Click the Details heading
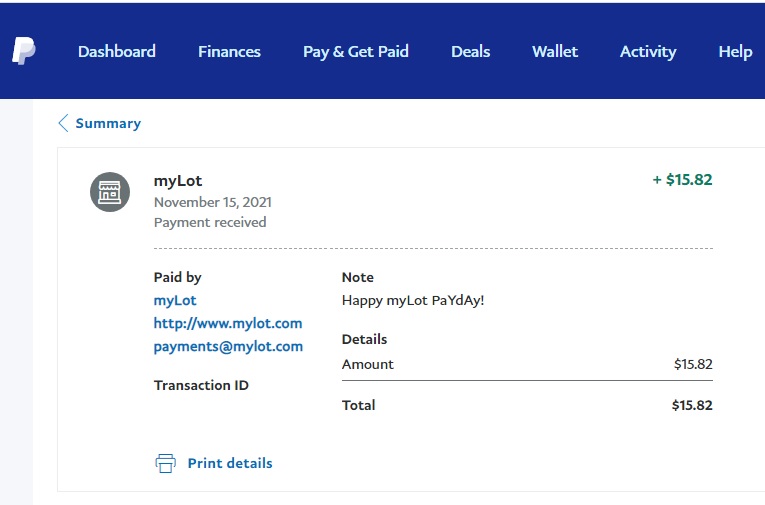This screenshot has width=765, height=505. click(364, 339)
